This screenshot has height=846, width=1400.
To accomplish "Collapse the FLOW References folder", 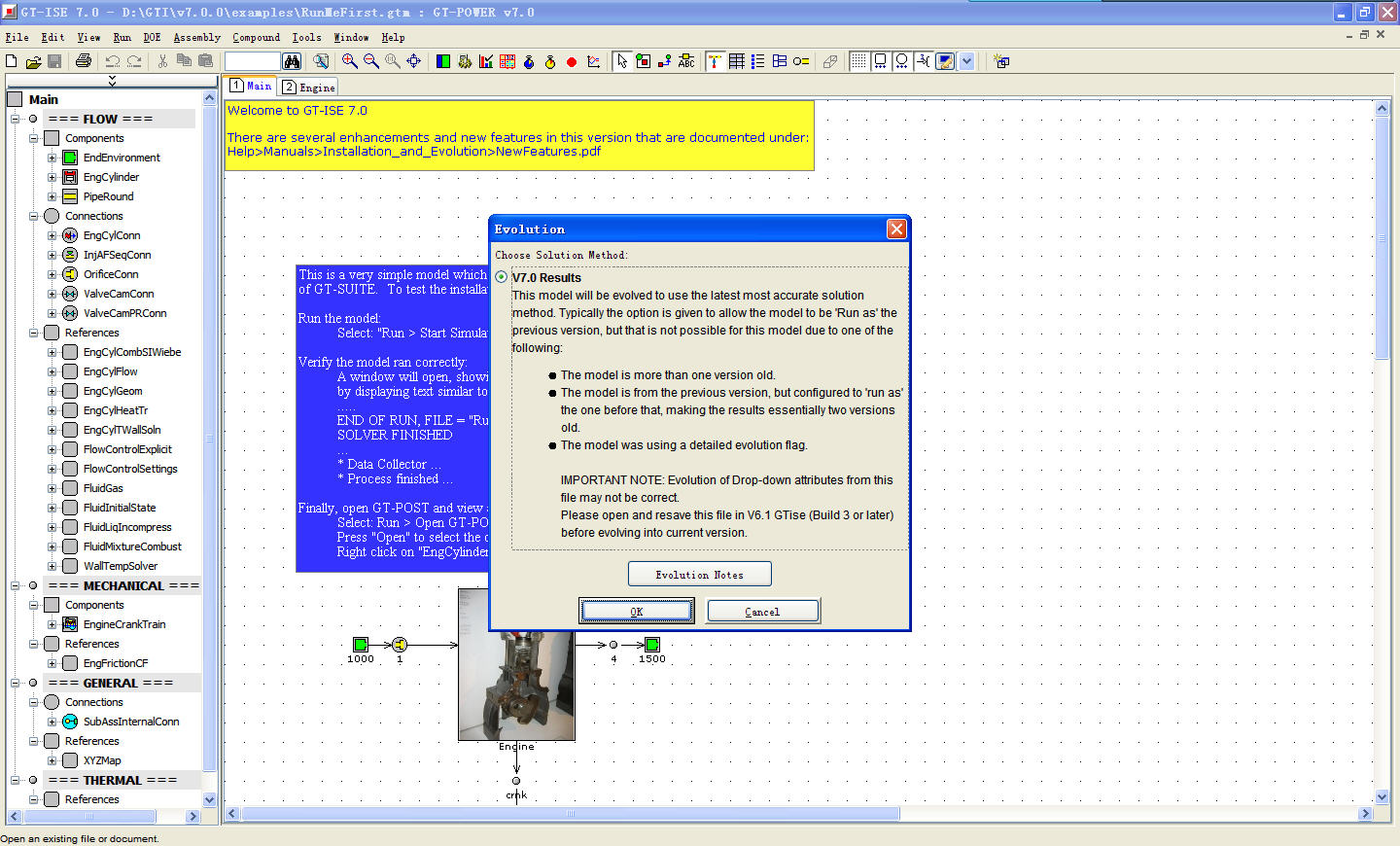I will pyautogui.click(x=33, y=333).
